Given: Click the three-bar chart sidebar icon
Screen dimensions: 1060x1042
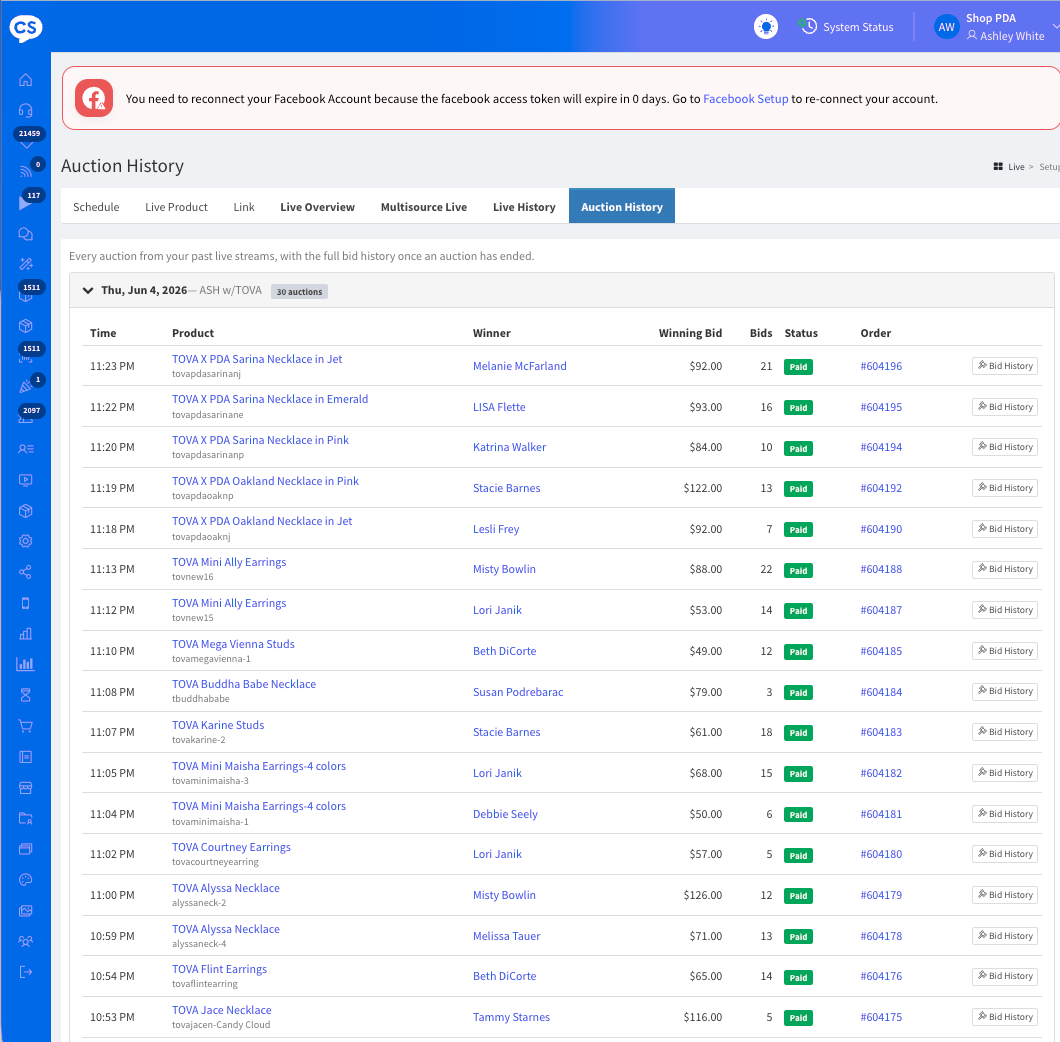Looking at the screenshot, I should point(26,634).
